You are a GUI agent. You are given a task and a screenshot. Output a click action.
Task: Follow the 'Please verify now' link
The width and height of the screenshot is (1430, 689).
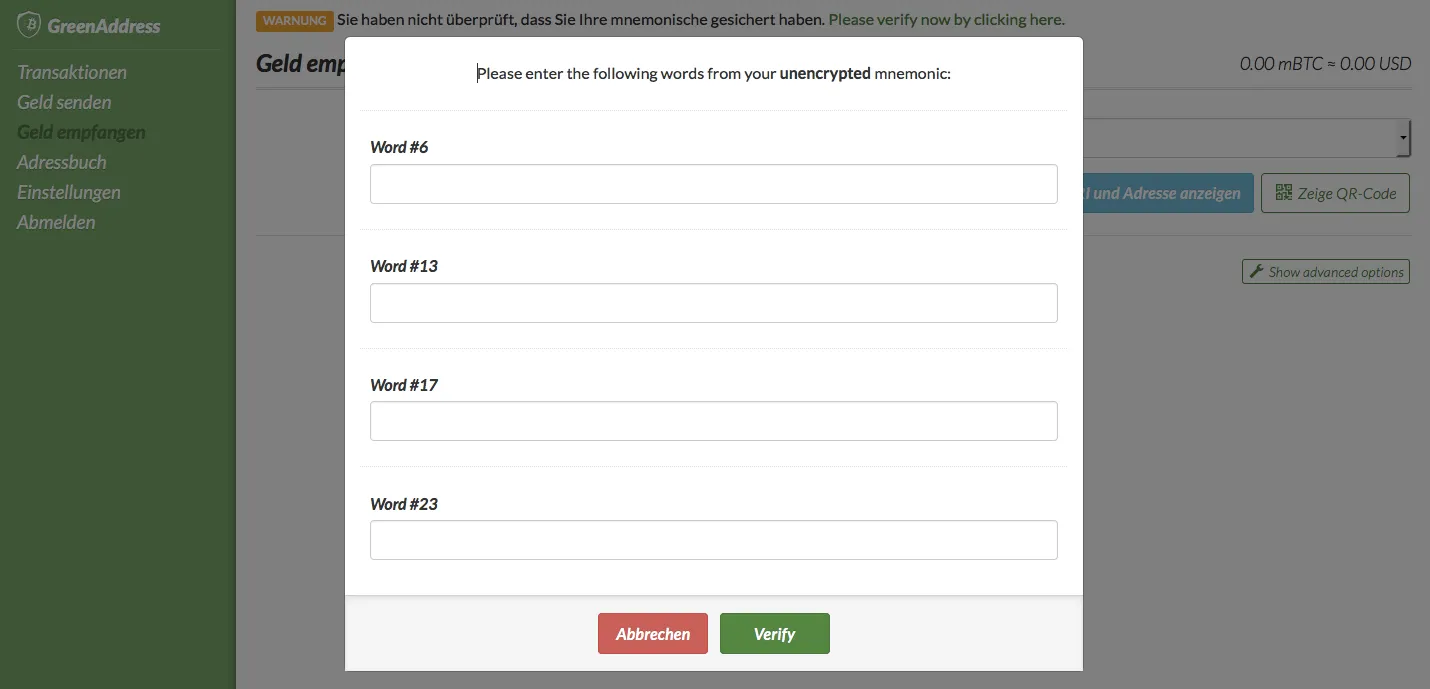(x=946, y=19)
